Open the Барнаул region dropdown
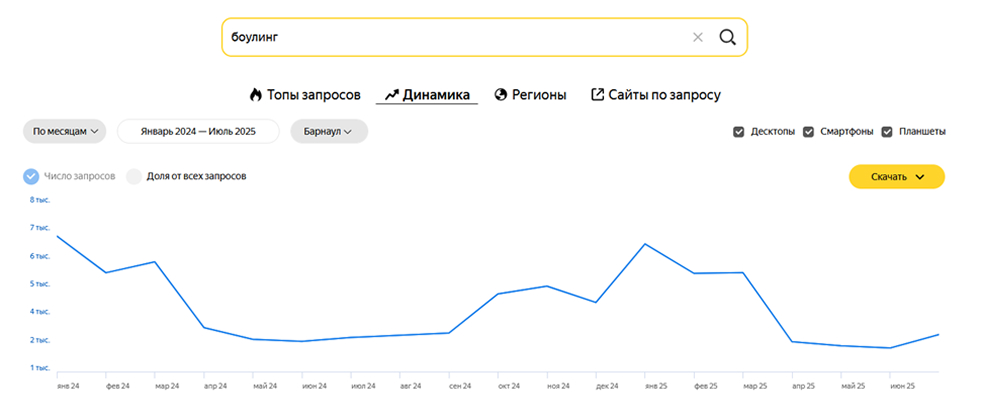The width and height of the screenshot is (981, 400). coord(328,131)
